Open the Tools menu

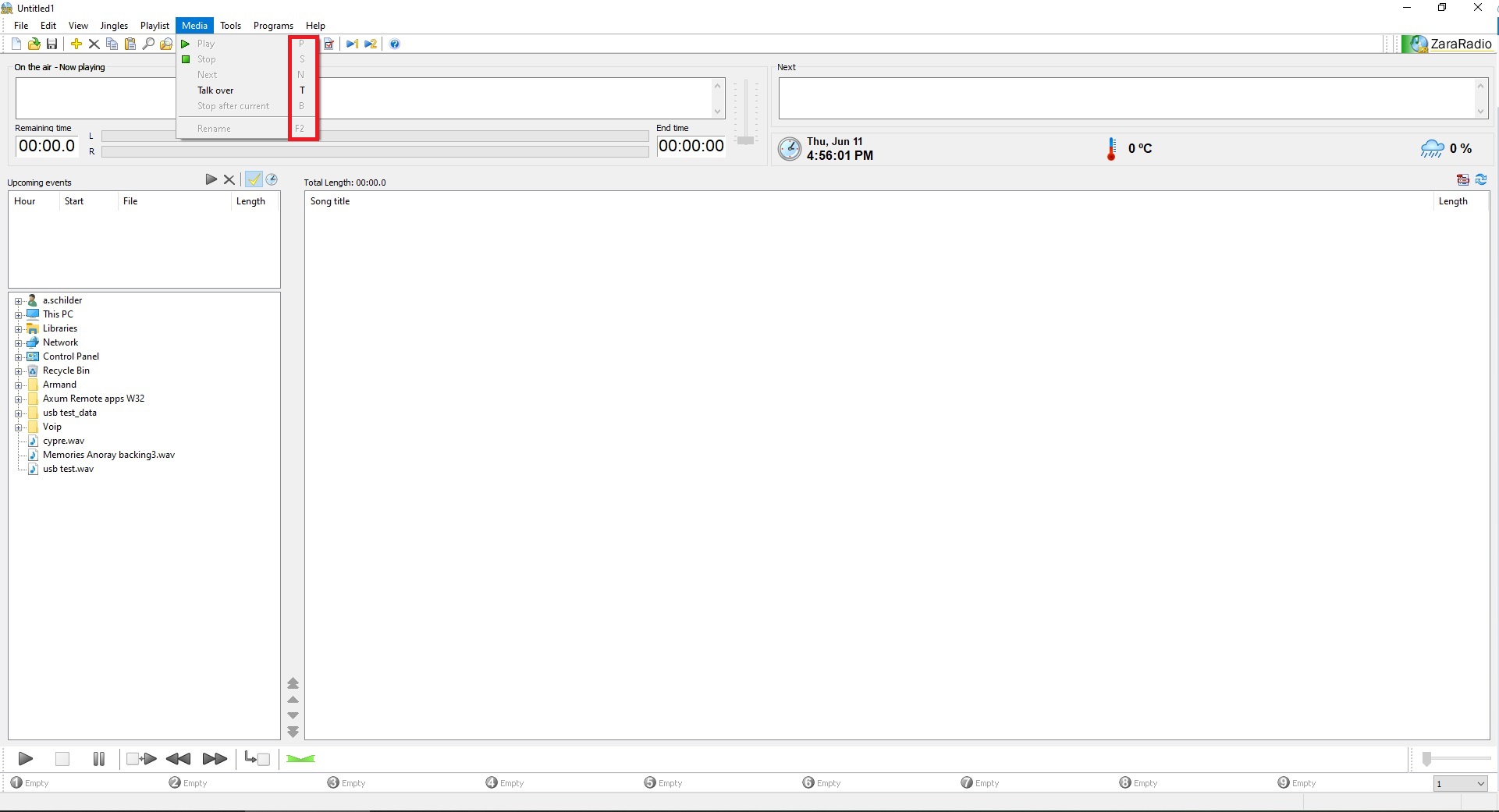point(230,26)
